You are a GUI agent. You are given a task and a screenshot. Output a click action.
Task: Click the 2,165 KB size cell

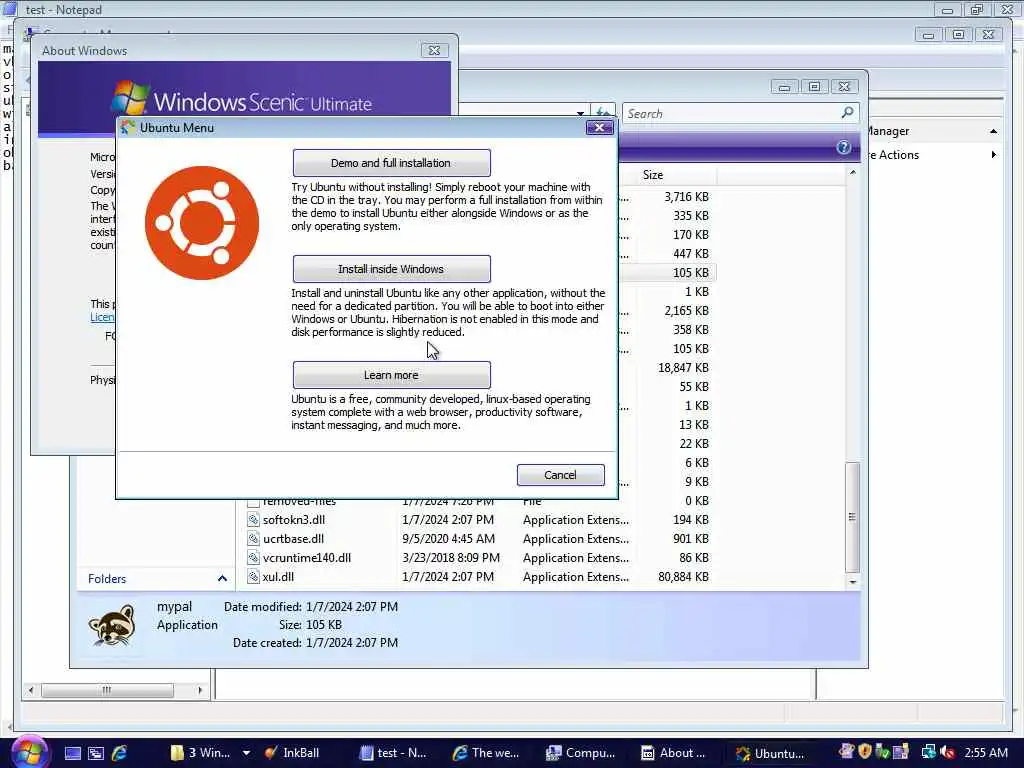click(x=686, y=311)
